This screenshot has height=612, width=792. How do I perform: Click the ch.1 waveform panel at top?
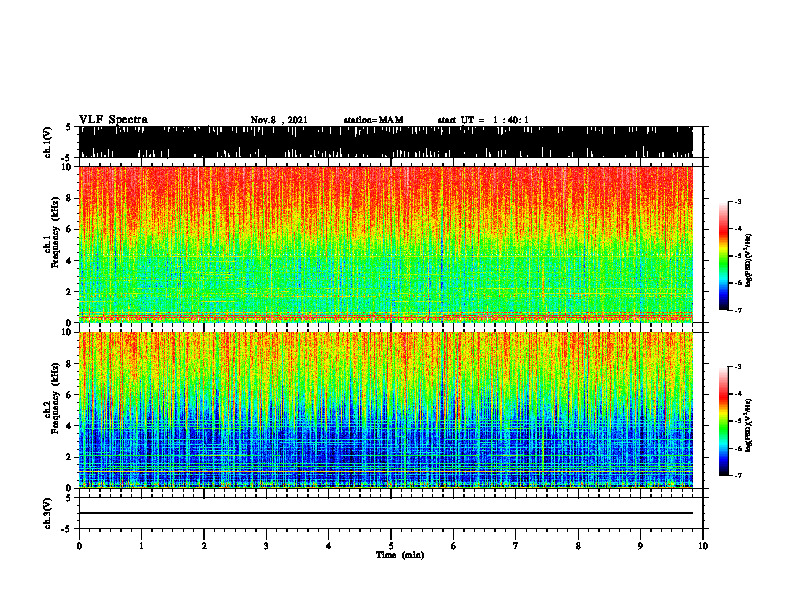click(x=386, y=142)
